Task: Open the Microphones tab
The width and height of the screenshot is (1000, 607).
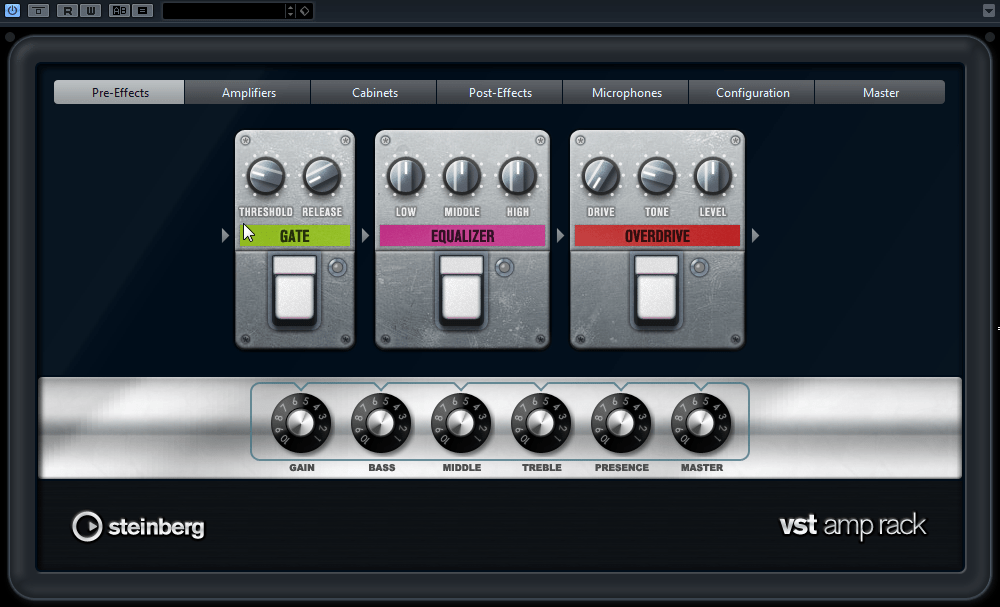Action: coord(626,92)
